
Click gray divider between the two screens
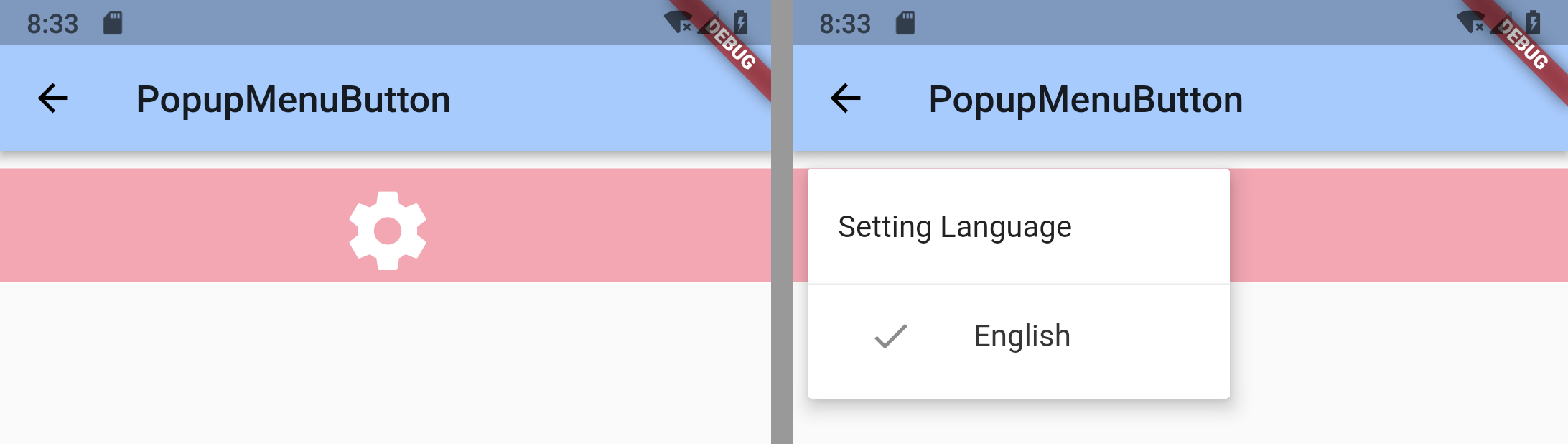(x=782, y=222)
